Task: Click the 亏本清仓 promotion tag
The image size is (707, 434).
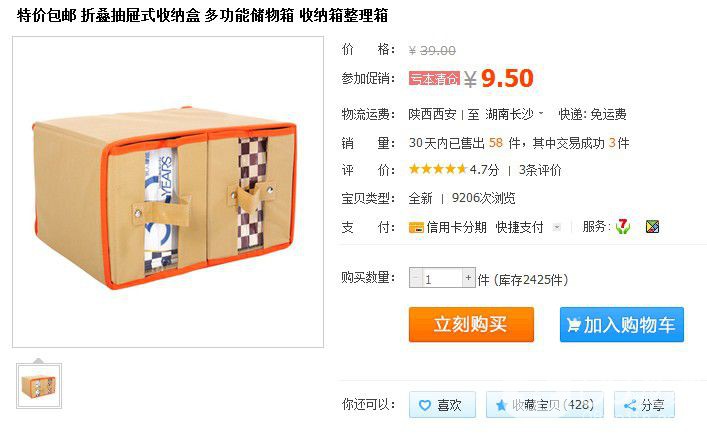Action: coord(435,78)
